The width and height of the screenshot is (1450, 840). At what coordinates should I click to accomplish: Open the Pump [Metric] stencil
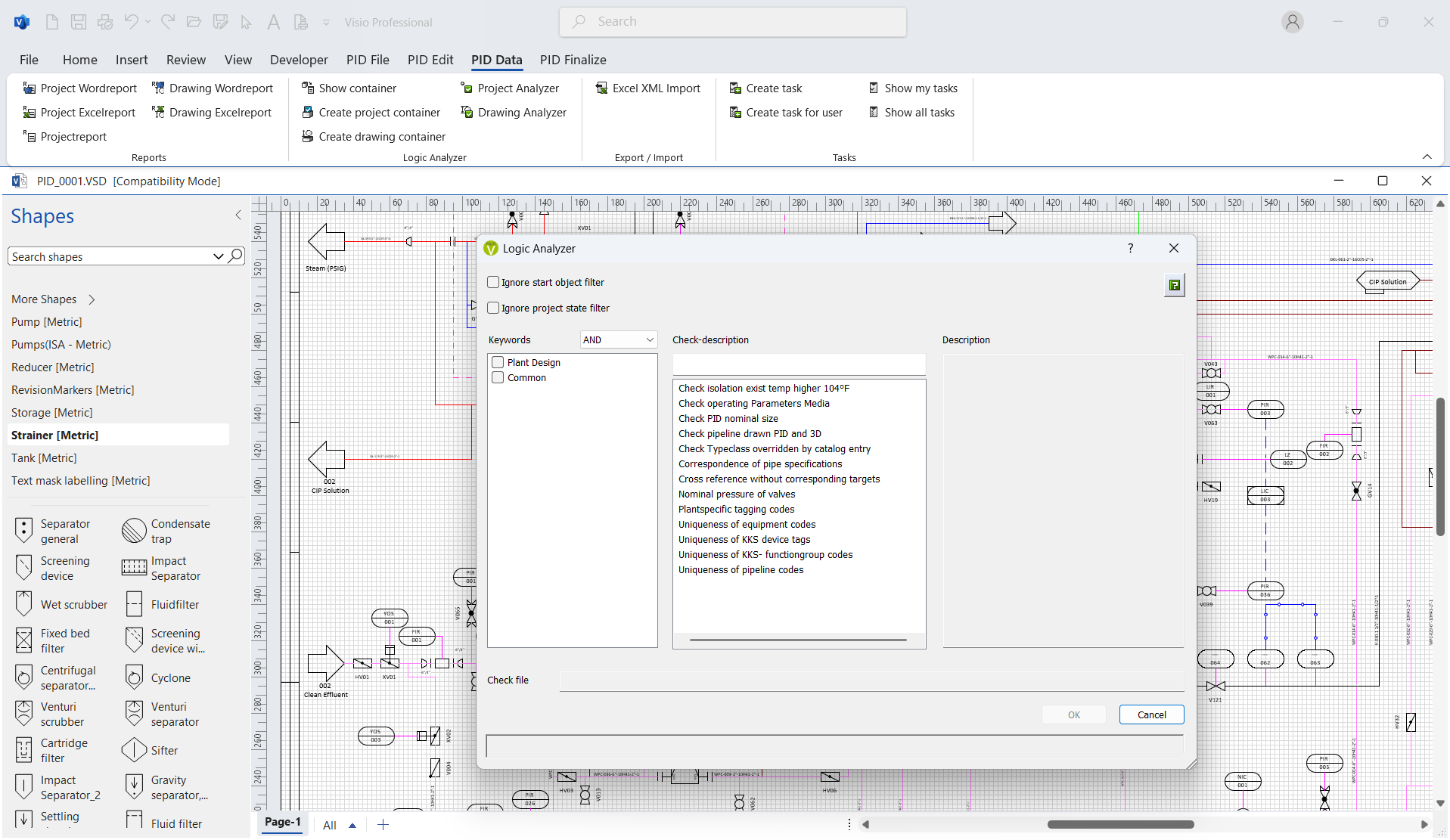tap(47, 322)
